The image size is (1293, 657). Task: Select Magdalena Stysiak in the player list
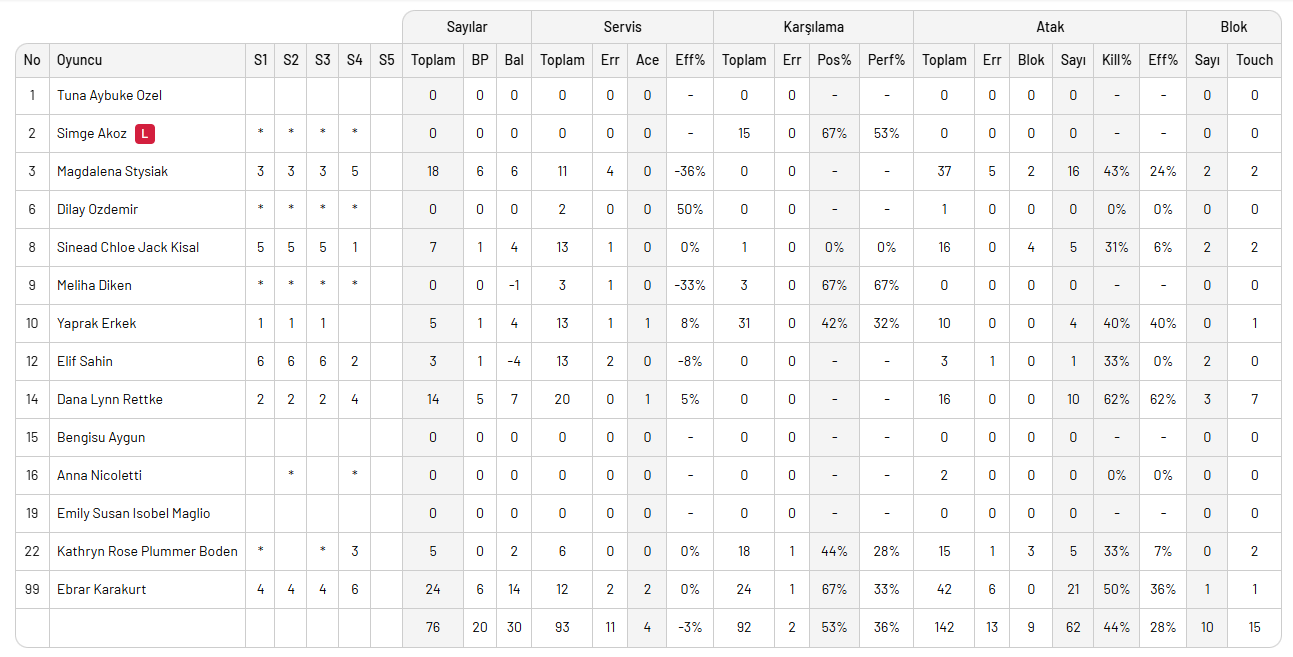(x=112, y=171)
